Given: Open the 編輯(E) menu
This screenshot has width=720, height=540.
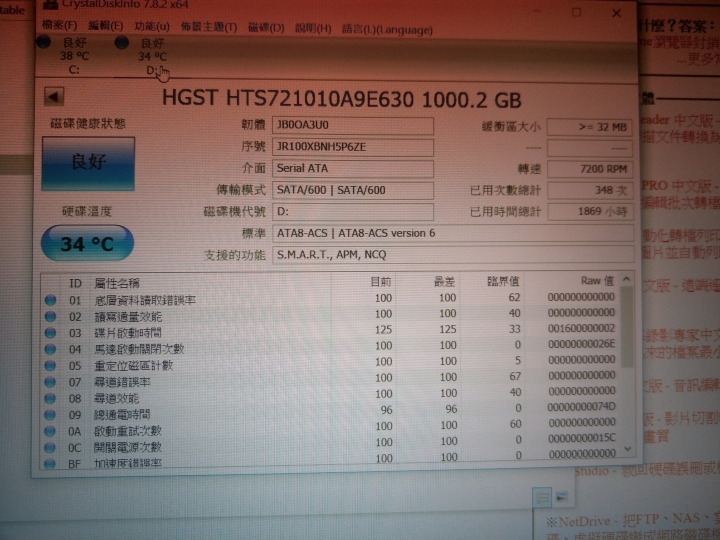Looking at the screenshot, I should point(106,26).
